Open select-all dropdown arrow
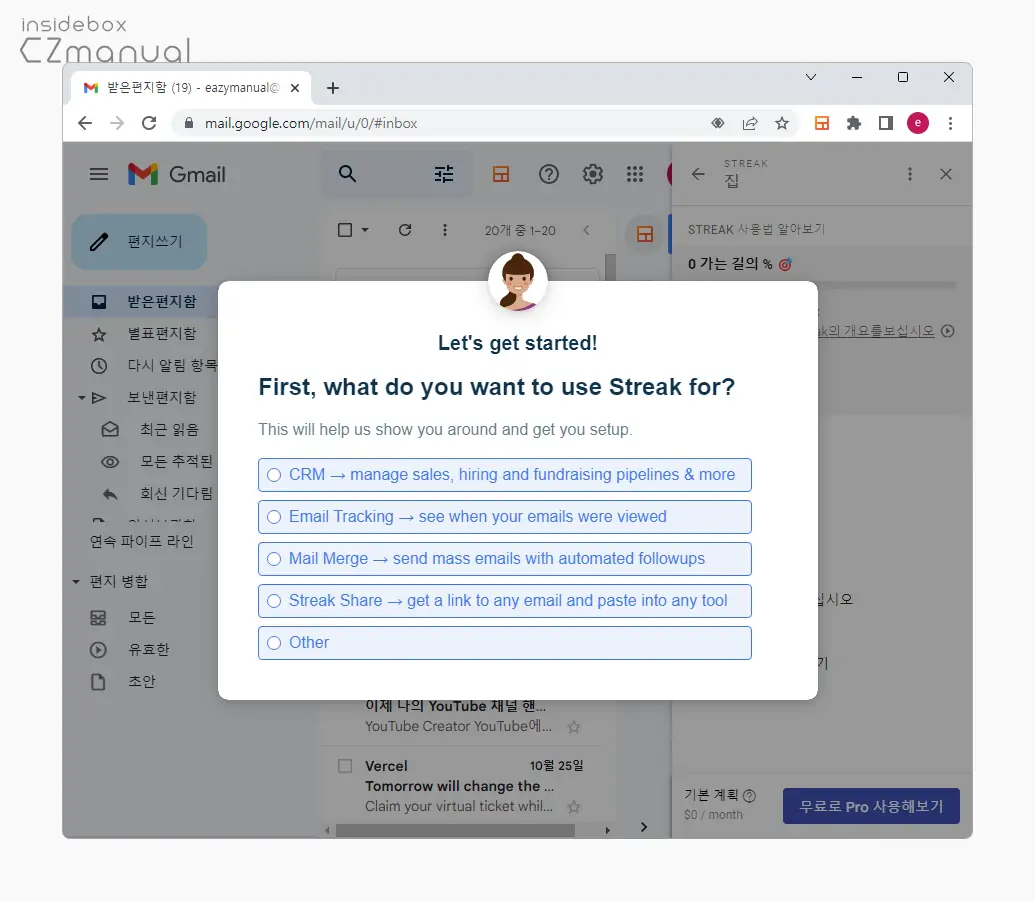 pos(365,230)
